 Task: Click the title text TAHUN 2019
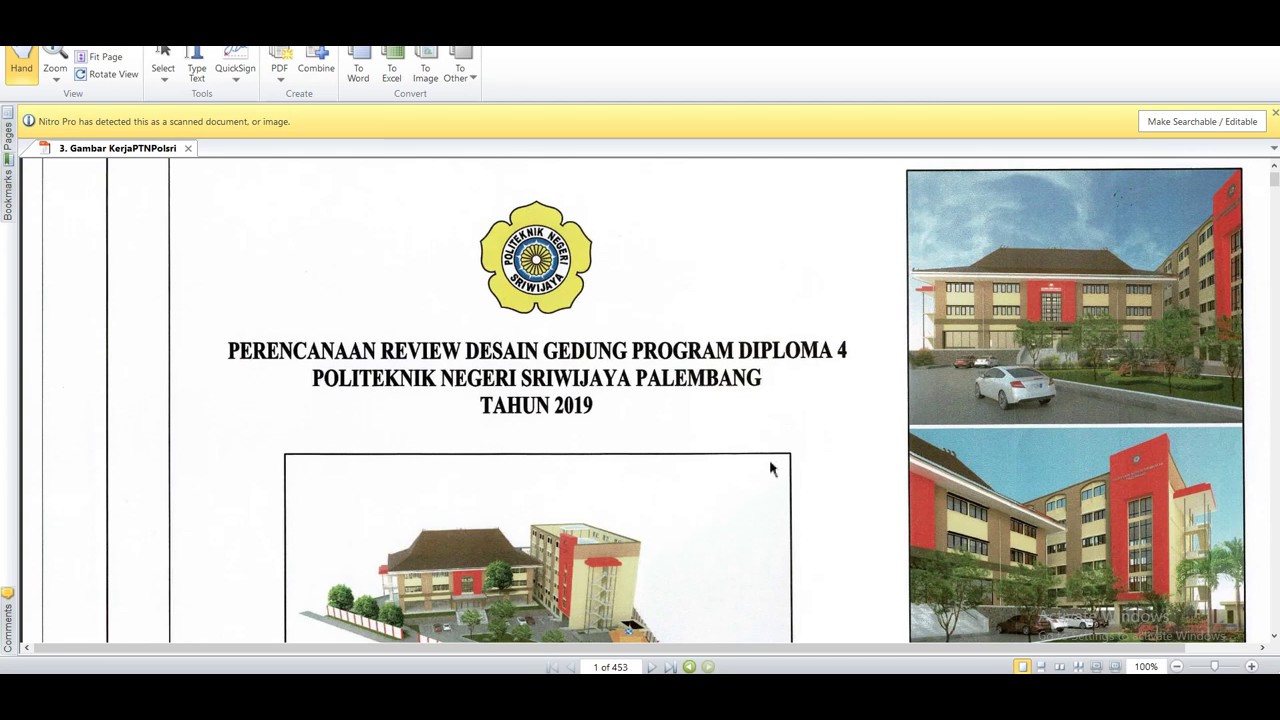[536, 405]
